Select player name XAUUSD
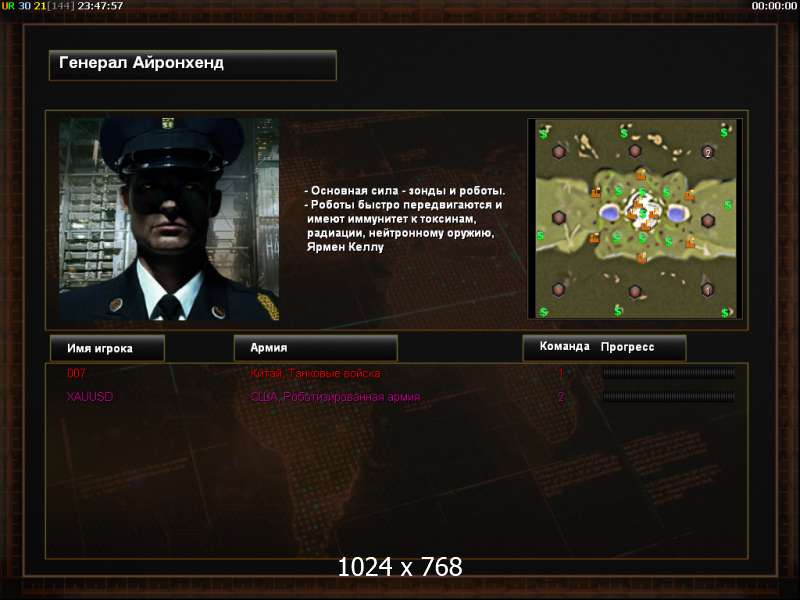 tap(90, 396)
